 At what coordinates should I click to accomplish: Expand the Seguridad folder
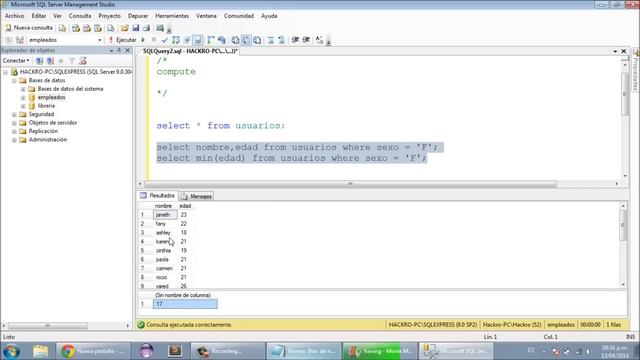click(x=14, y=115)
